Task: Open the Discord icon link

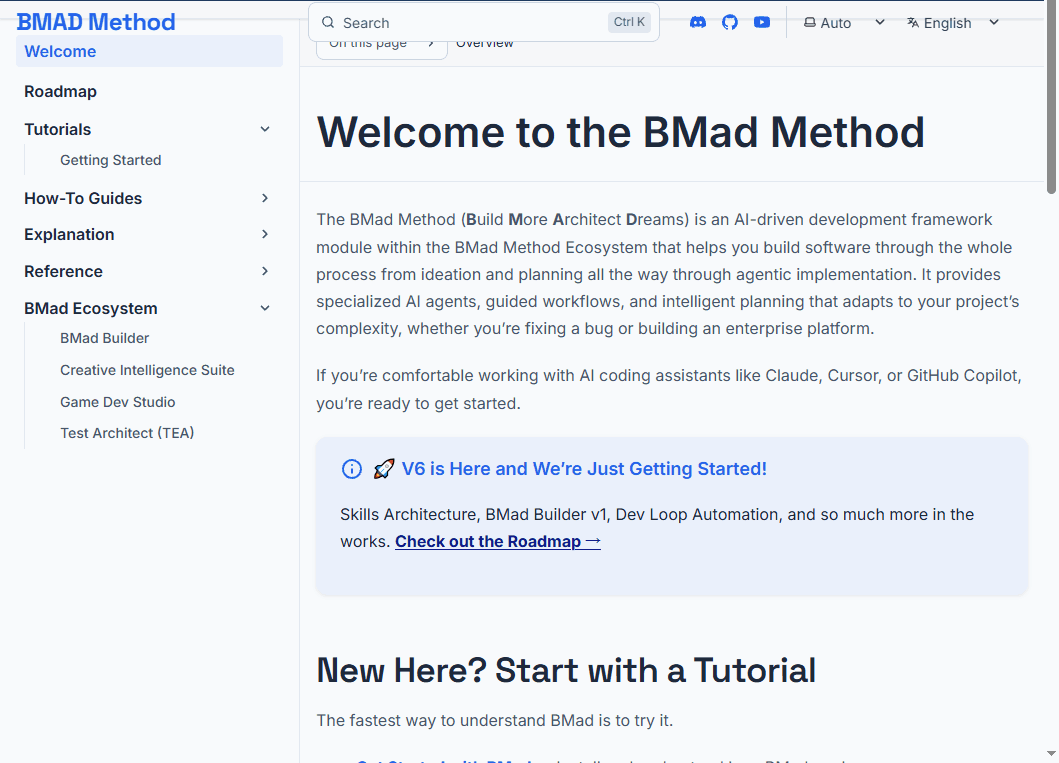Action: (x=698, y=22)
